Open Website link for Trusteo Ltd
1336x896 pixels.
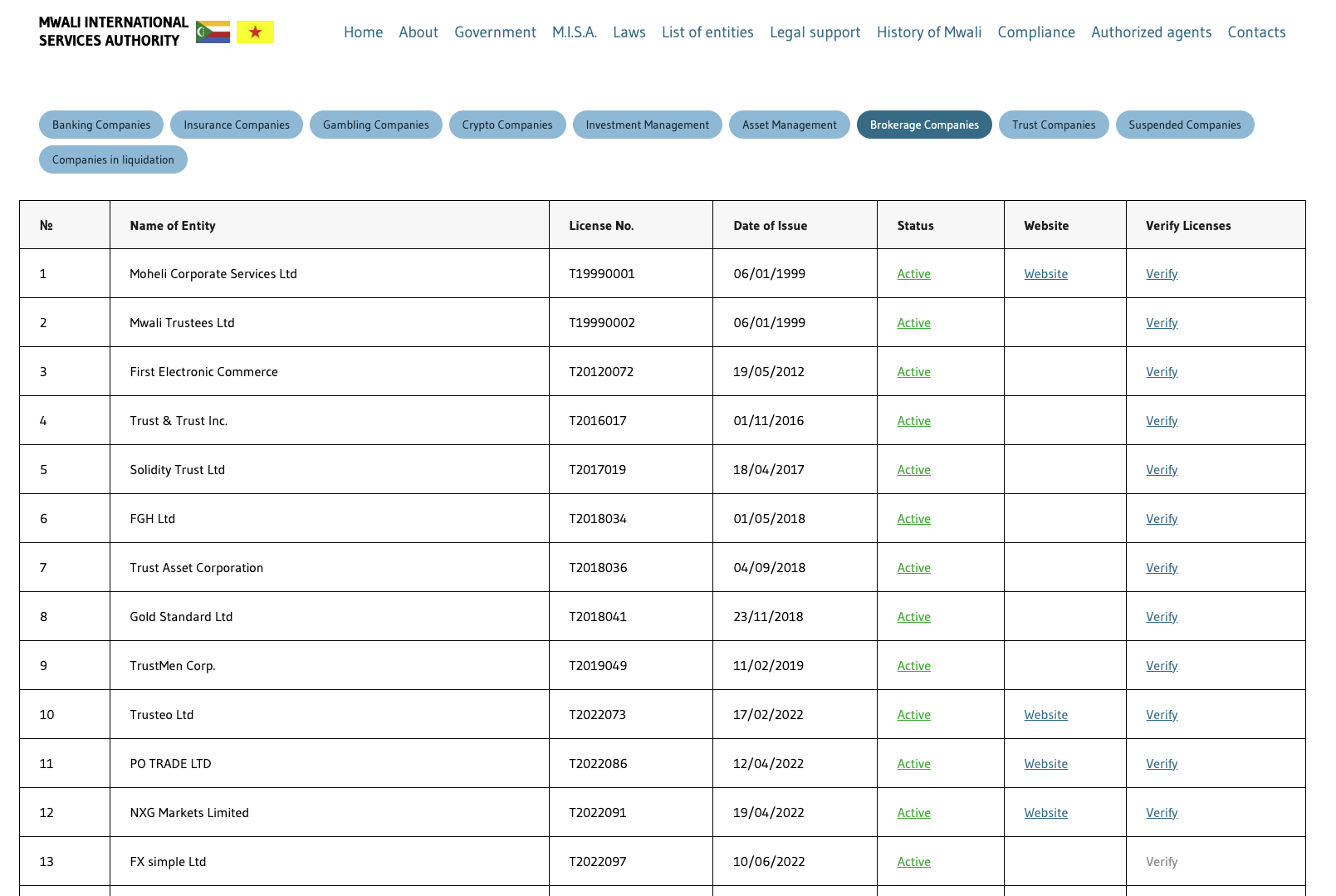click(x=1046, y=715)
